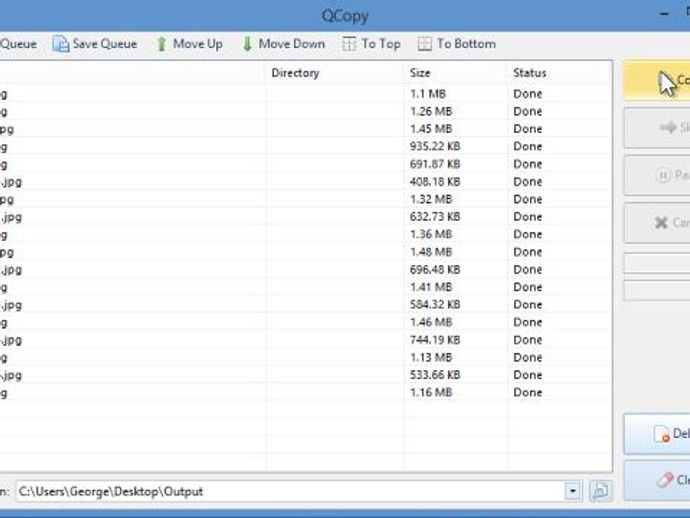Click the Clear button with eraser icon
Image resolution: width=690 pixels, height=518 pixels.
[657, 480]
